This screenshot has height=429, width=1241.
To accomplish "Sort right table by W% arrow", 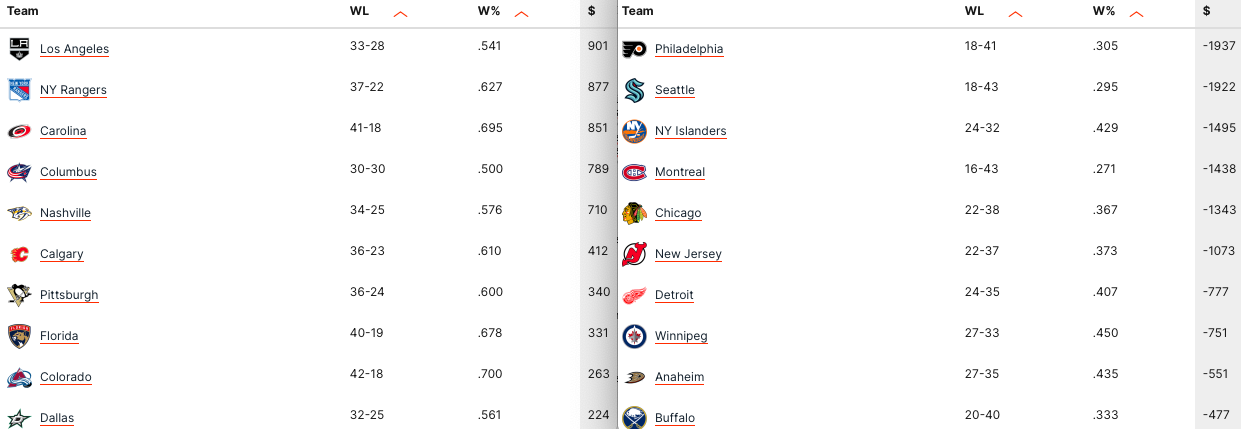I will tap(1136, 14).
